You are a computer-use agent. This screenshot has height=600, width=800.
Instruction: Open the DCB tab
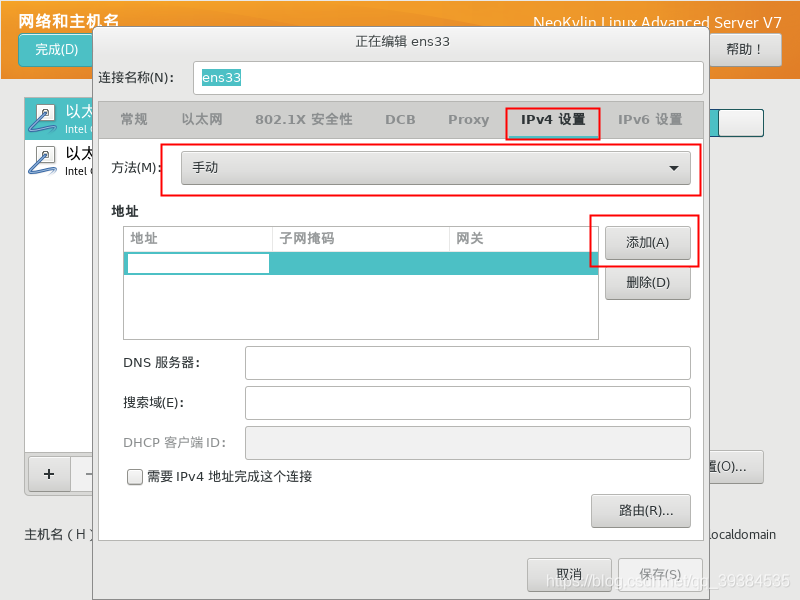[x=400, y=119]
